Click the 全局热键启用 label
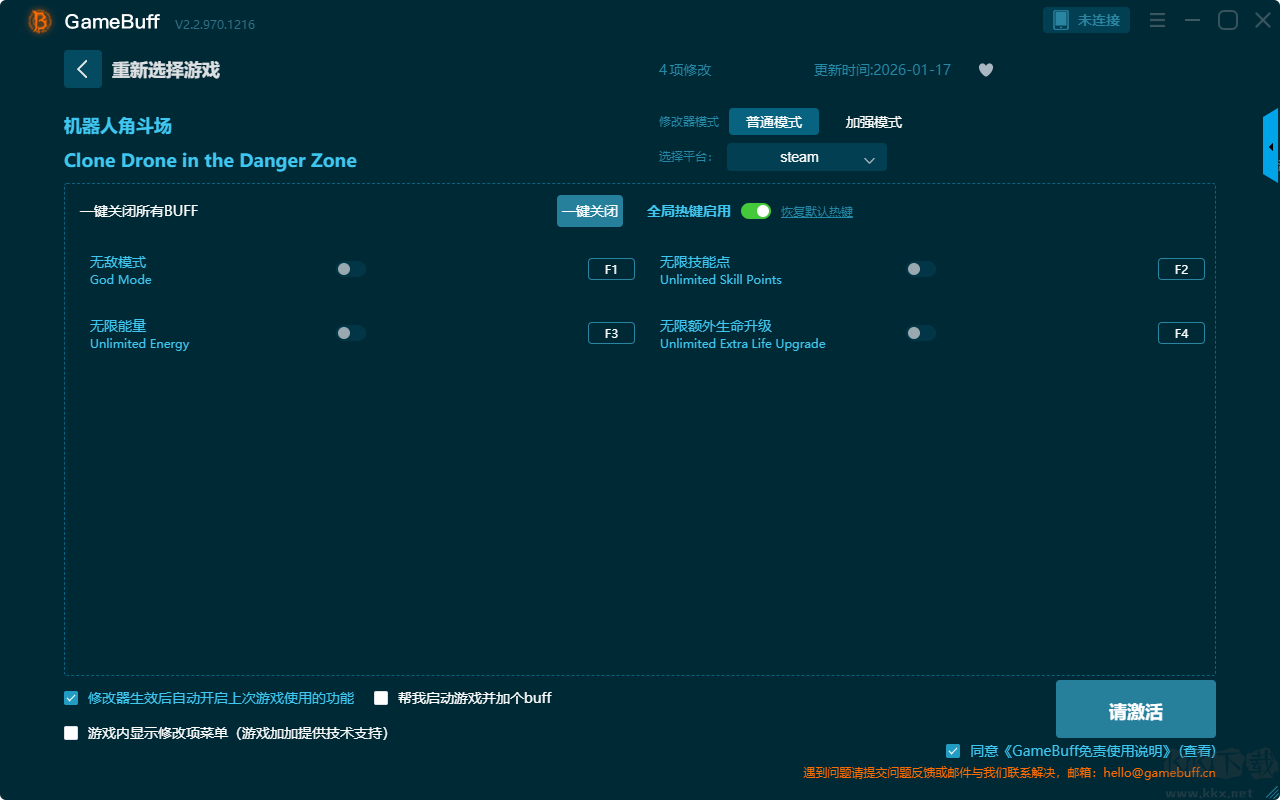1280x800 pixels. coord(689,211)
